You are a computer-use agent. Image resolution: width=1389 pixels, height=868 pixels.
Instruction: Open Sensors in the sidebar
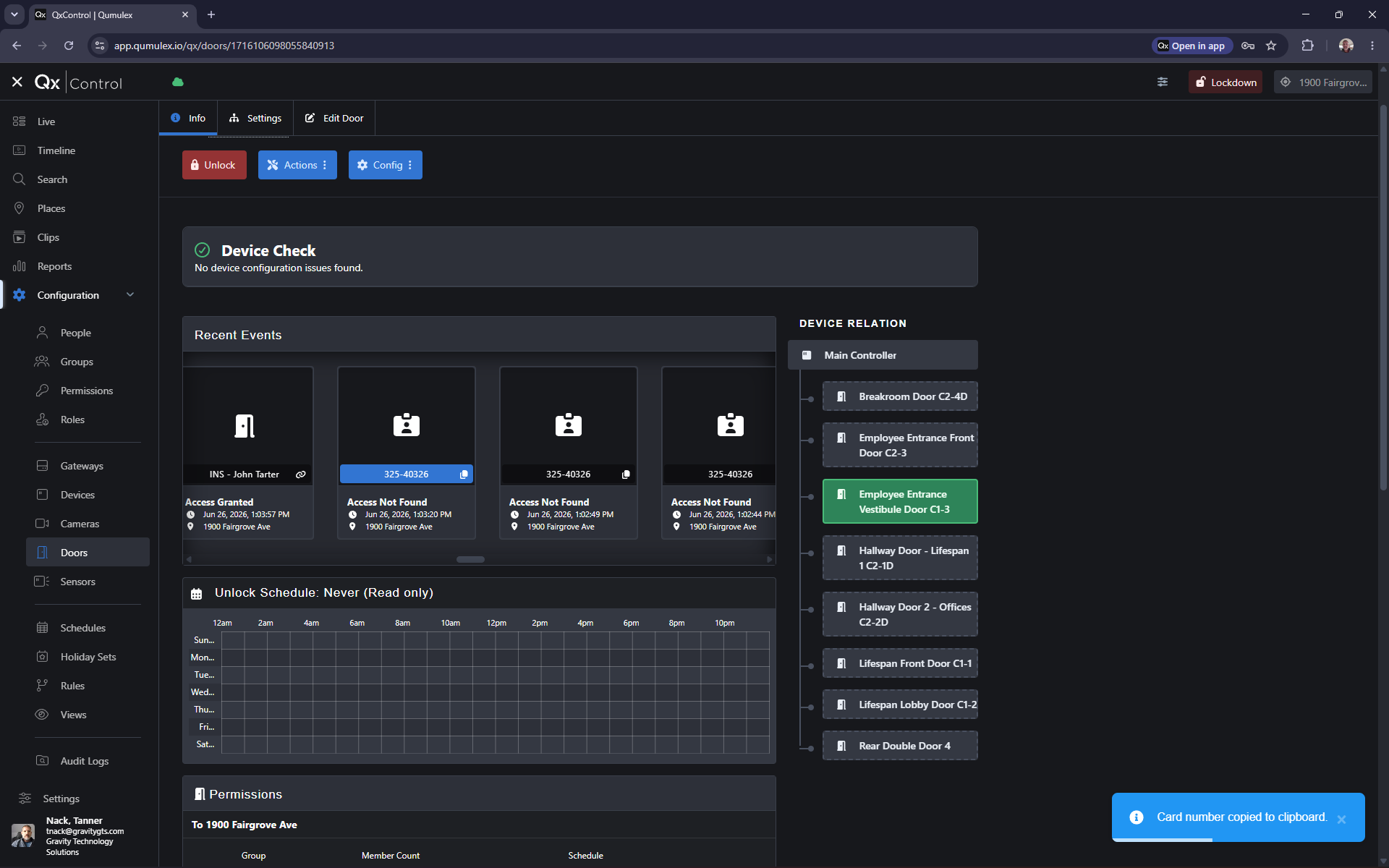click(77, 582)
